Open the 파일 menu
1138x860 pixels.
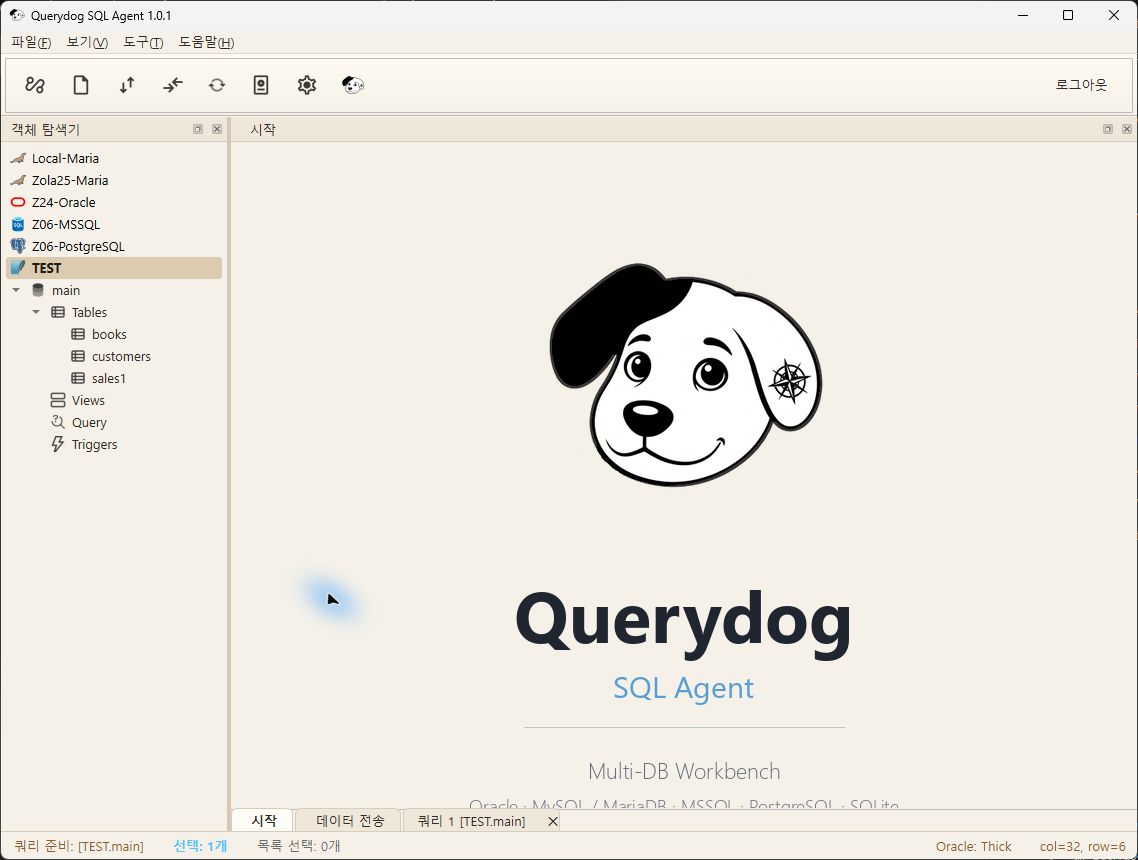click(x=31, y=42)
